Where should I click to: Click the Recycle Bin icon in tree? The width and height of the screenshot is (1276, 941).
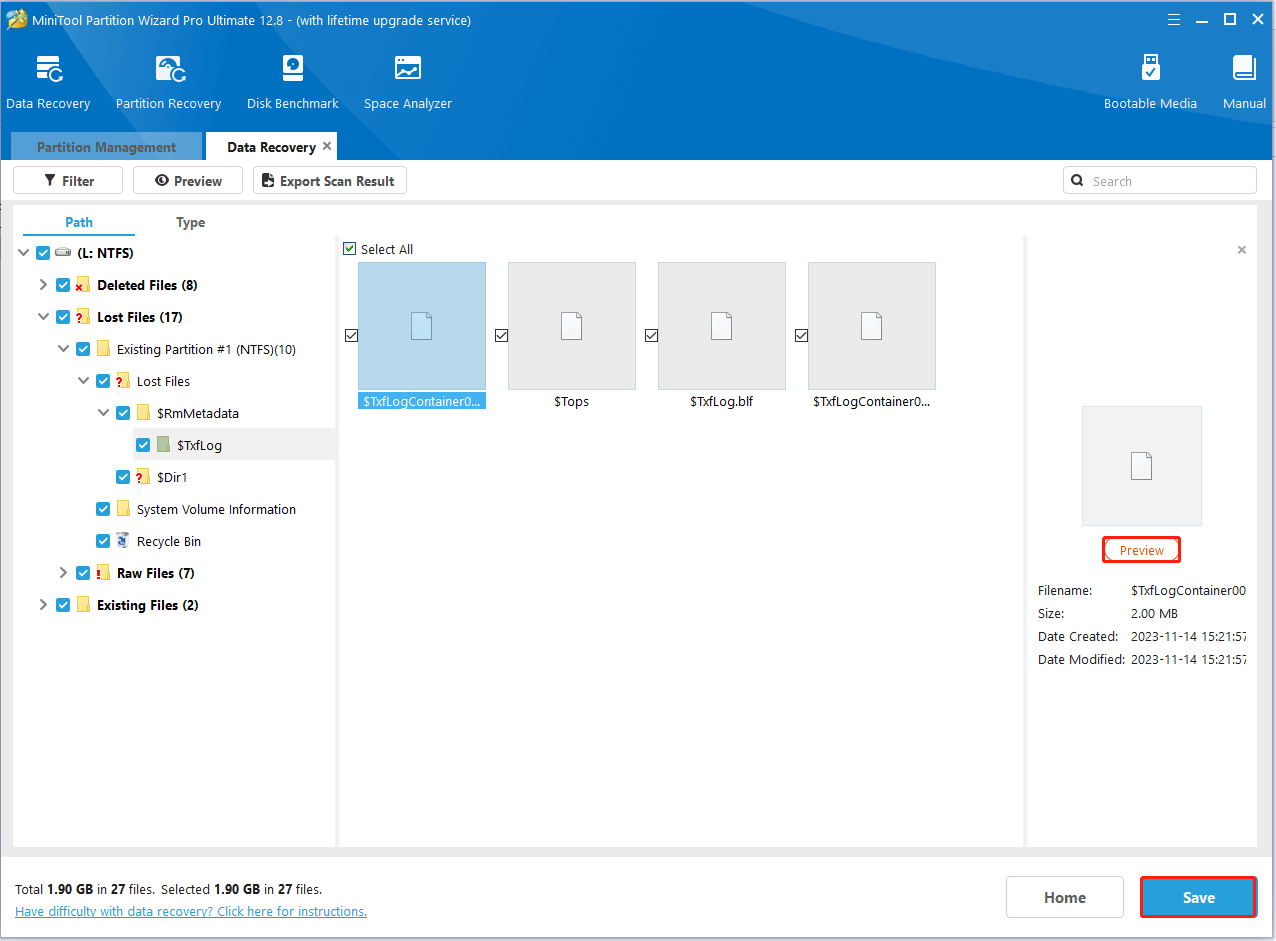coord(123,541)
